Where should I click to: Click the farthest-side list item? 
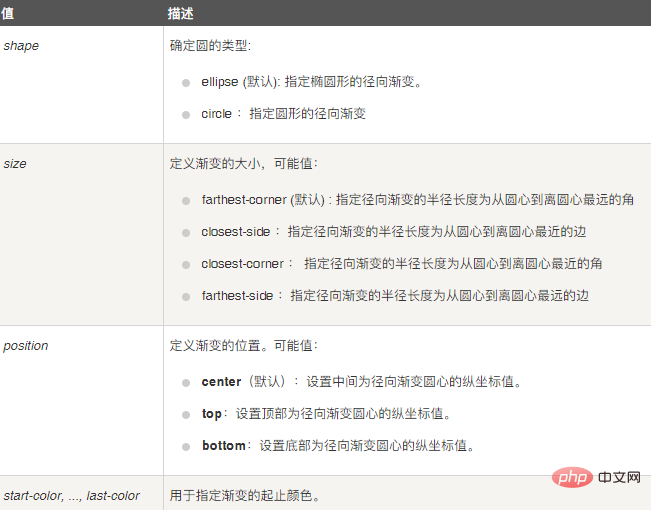395,296
